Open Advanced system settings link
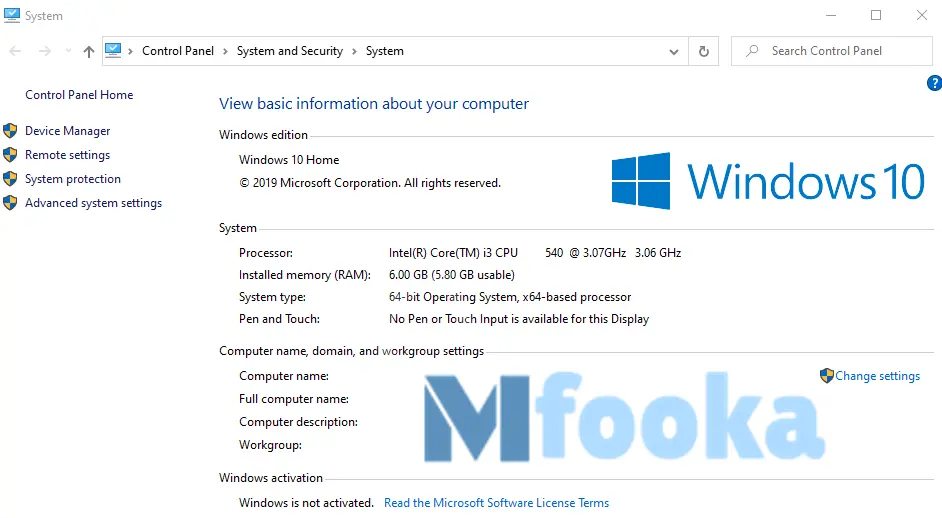942x518 pixels. click(x=94, y=203)
